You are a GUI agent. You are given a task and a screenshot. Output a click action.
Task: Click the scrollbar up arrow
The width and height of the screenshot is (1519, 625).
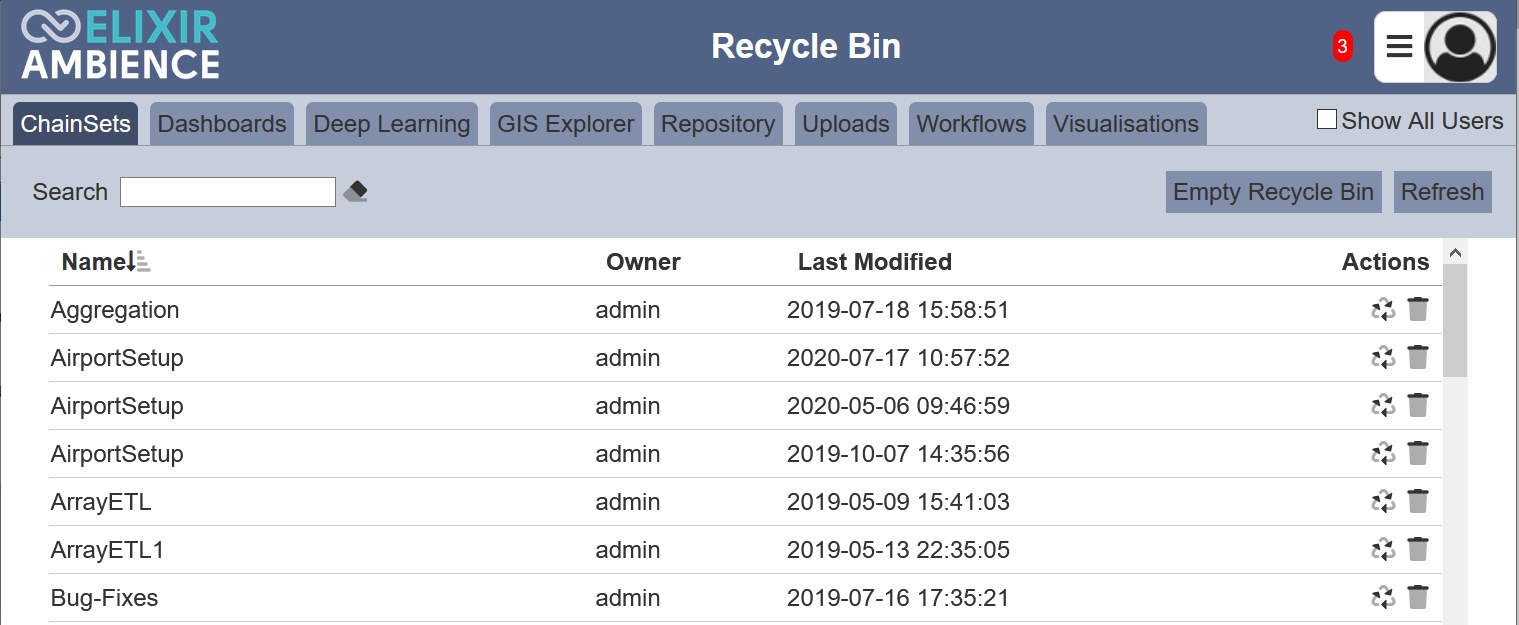click(x=1455, y=252)
